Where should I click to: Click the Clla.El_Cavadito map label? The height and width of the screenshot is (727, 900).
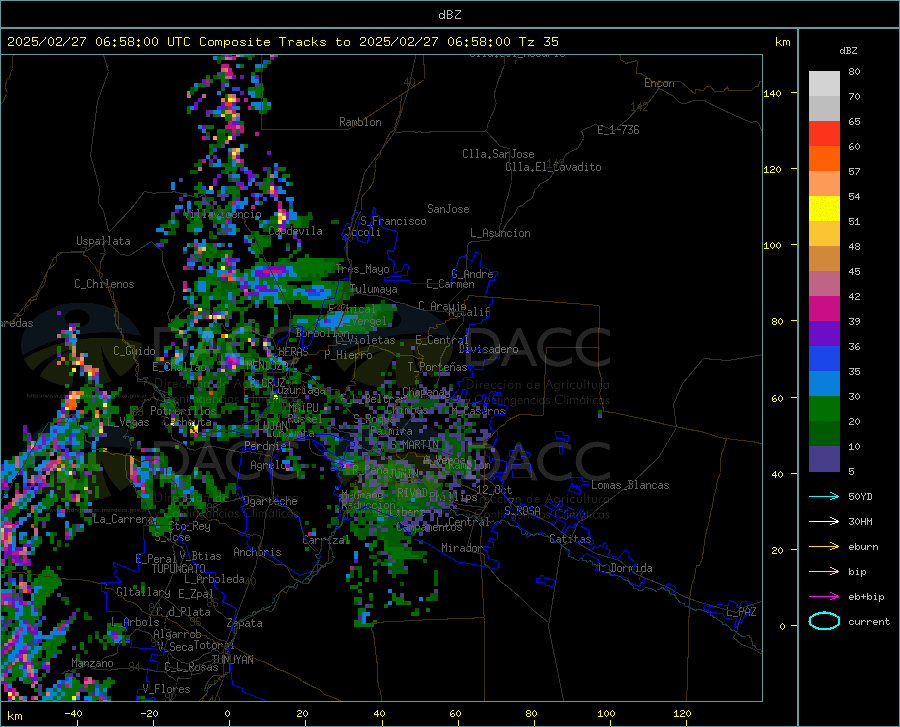point(553,167)
